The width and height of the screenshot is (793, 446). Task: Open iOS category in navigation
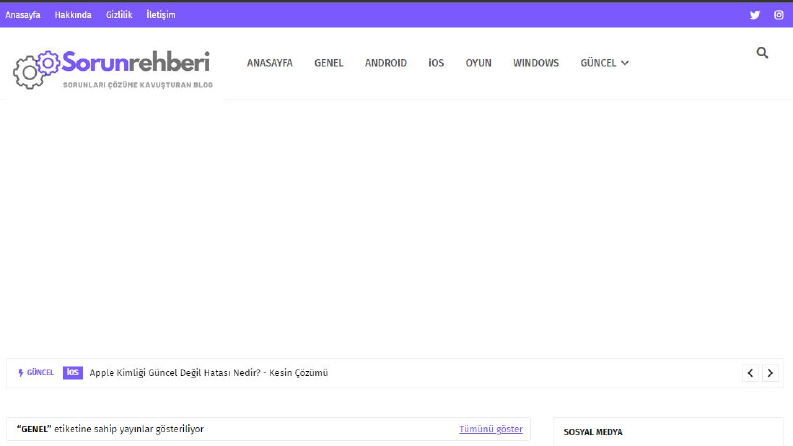[x=436, y=63]
